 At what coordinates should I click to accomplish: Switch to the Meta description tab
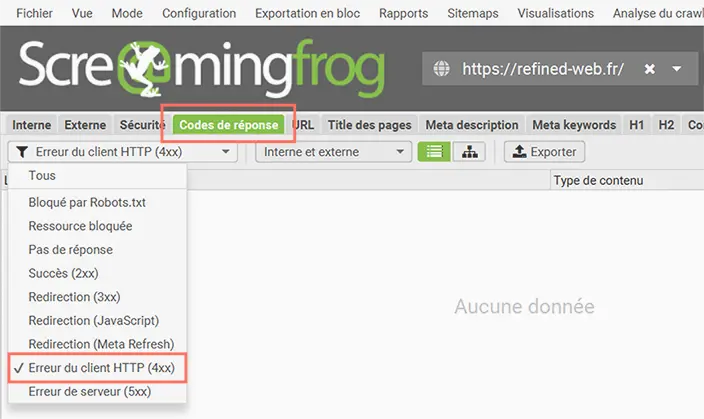(x=472, y=125)
